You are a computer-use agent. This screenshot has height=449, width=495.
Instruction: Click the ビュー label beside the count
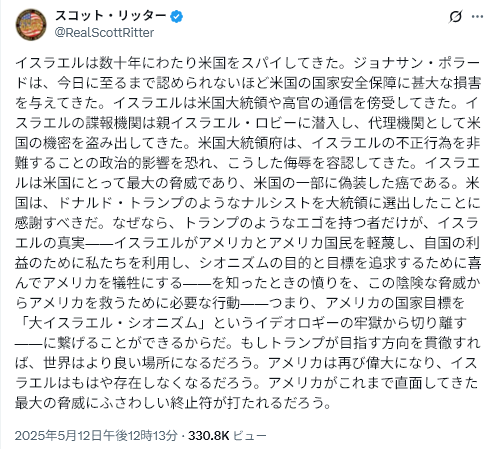(x=249, y=435)
